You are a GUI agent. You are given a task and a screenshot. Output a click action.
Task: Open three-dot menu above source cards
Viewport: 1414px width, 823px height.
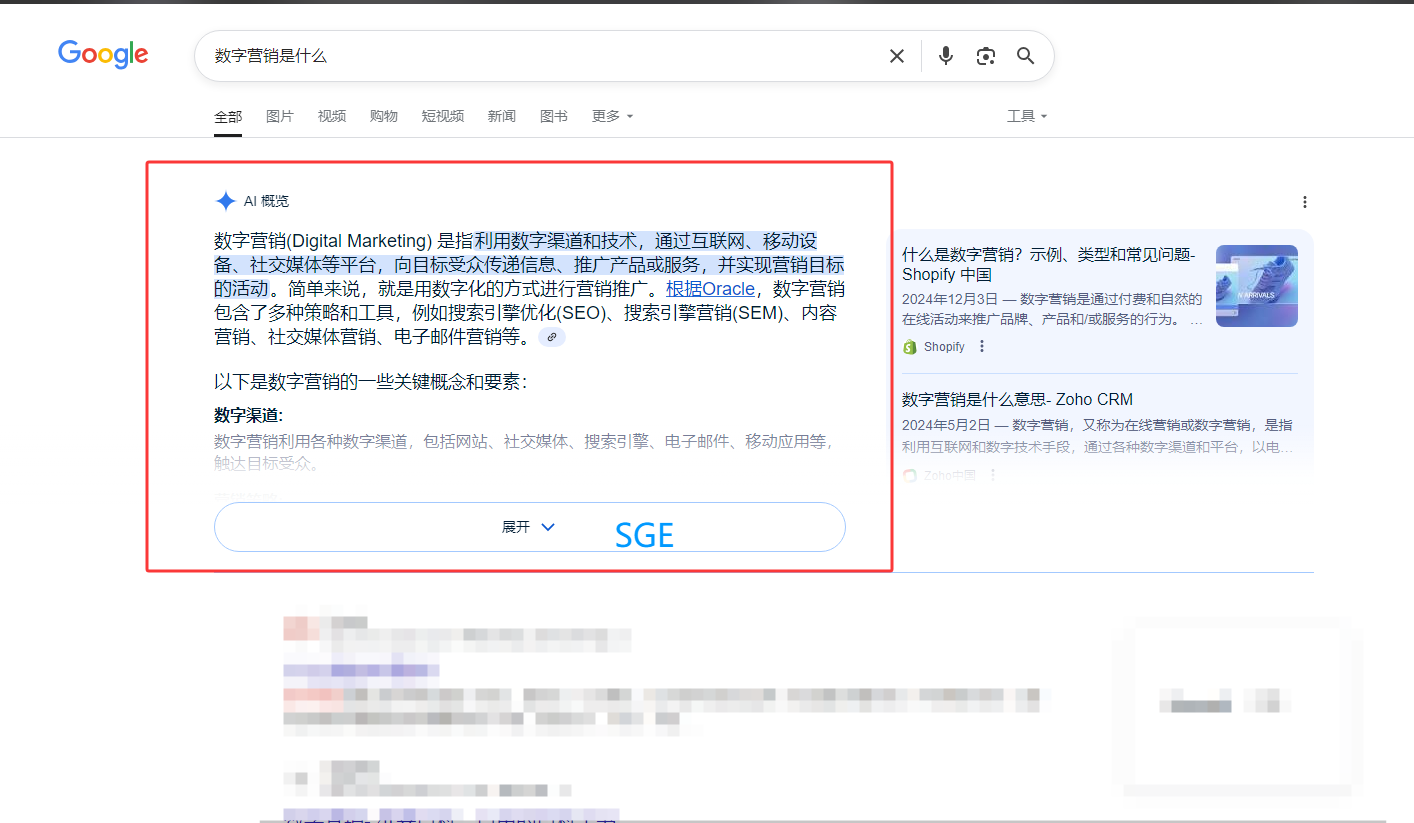[1304, 202]
